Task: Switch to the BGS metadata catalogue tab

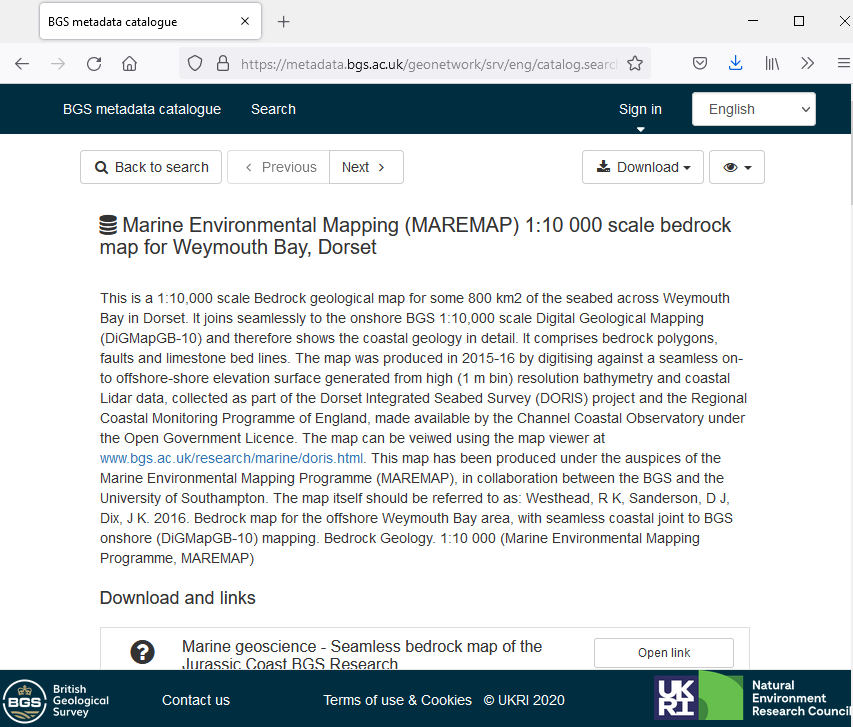Action: (140, 20)
